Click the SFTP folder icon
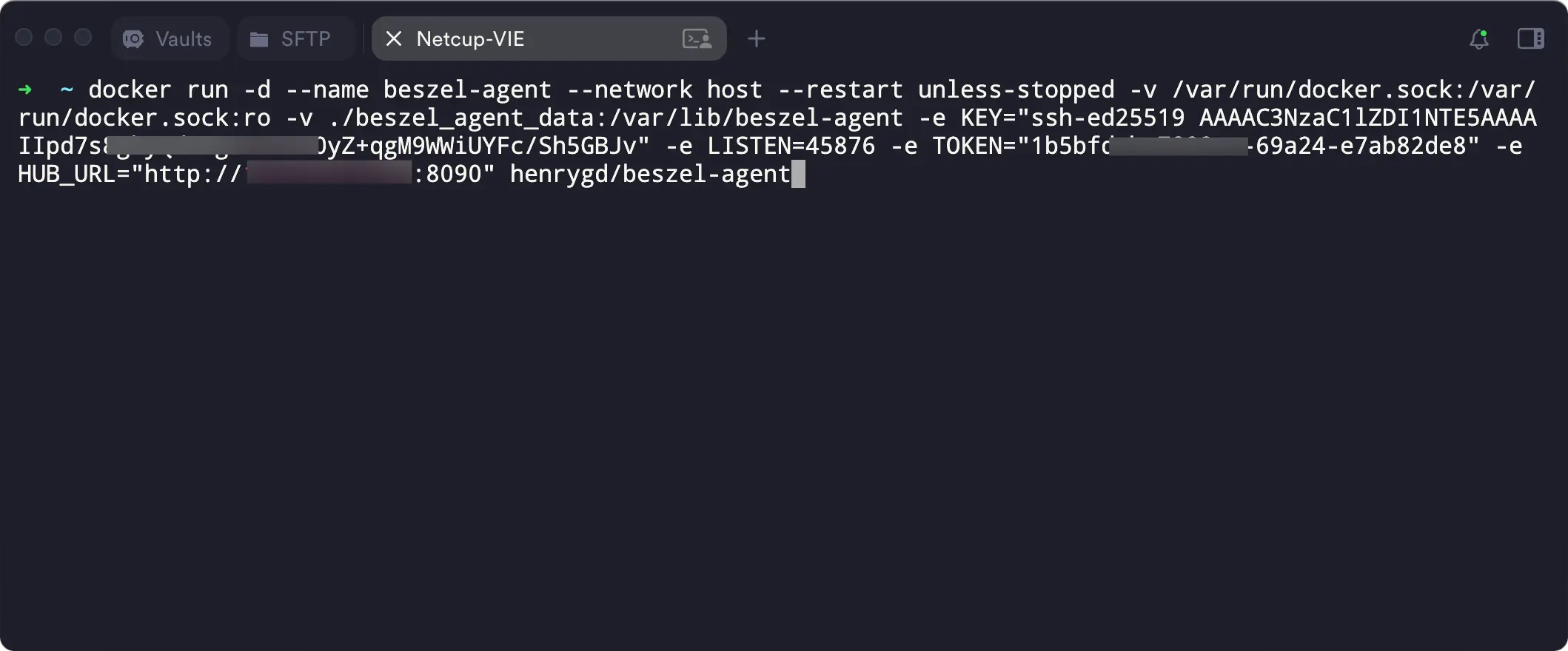Viewport: 1568px width, 651px height. pos(258,38)
